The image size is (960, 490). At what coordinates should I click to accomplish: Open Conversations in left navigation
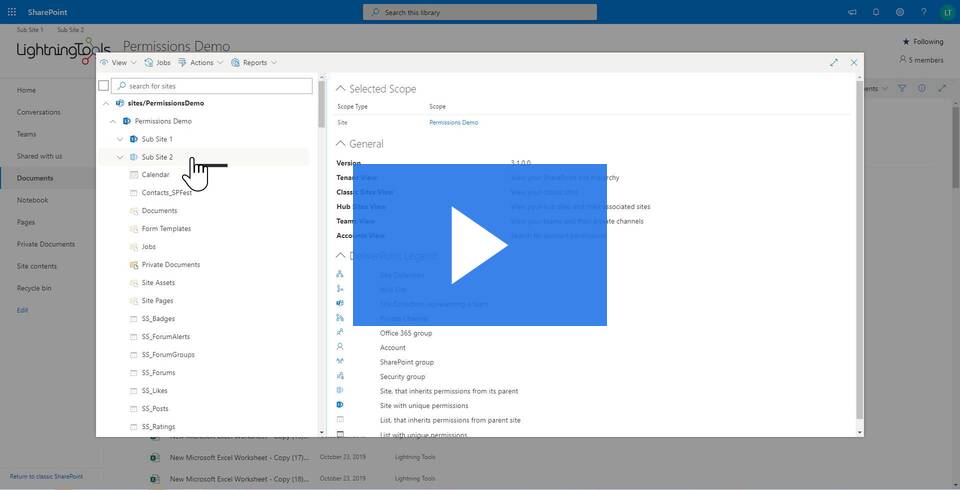click(x=39, y=112)
